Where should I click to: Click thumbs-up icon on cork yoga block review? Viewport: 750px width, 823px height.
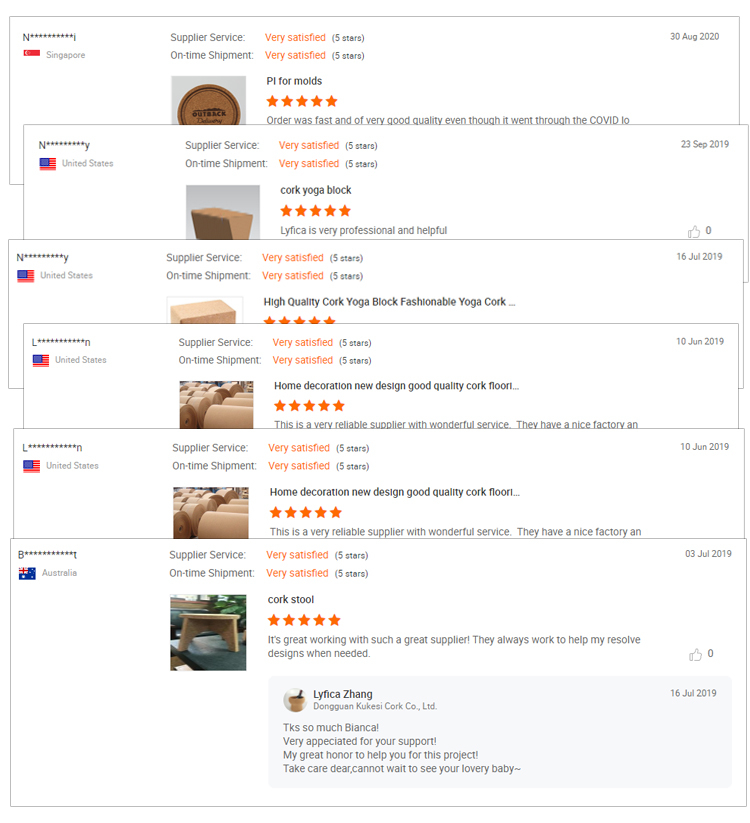click(x=694, y=231)
